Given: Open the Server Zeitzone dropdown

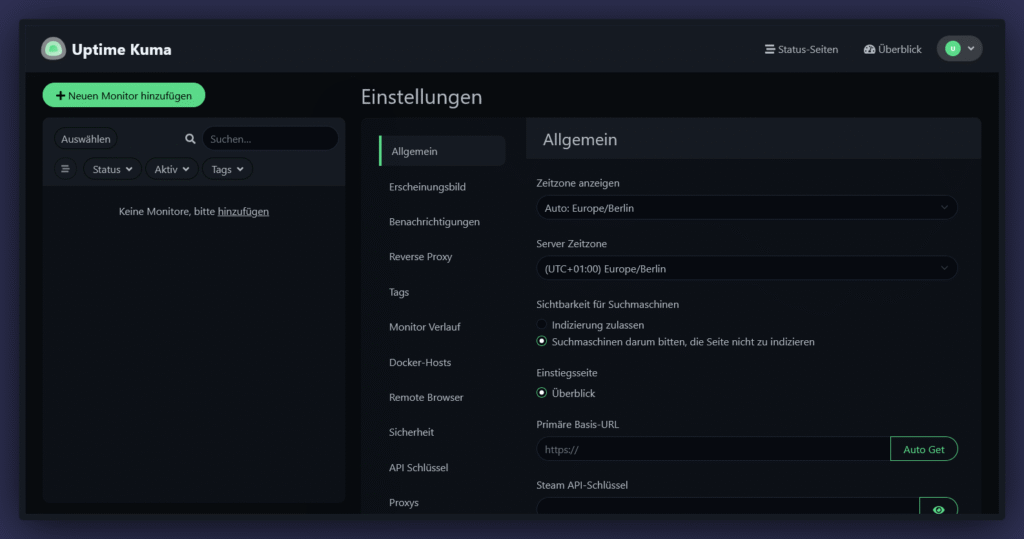Looking at the screenshot, I should (x=746, y=268).
